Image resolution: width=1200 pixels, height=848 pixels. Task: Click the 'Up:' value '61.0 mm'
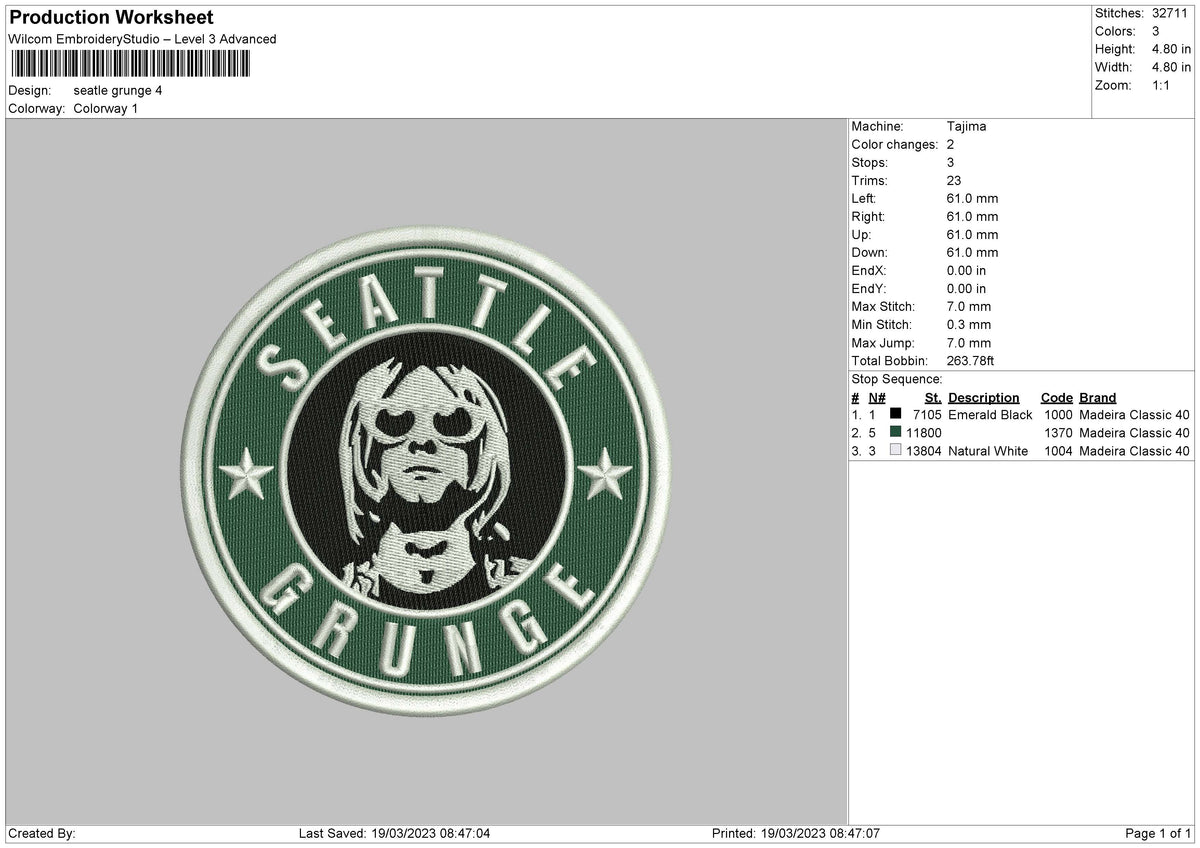tap(972, 234)
